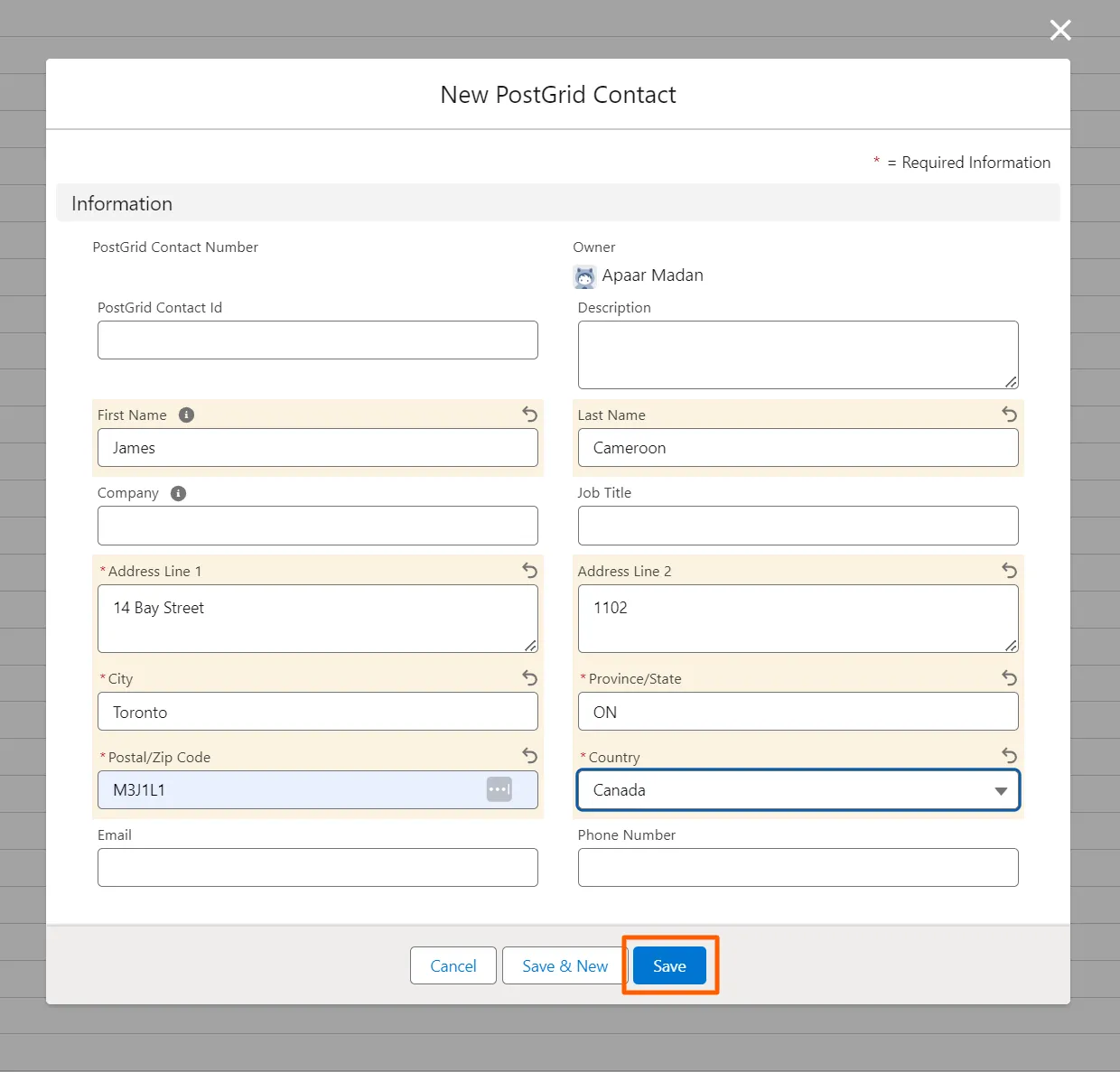Click the Save & New button
The image size is (1120, 1072).
[x=565, y=966]
